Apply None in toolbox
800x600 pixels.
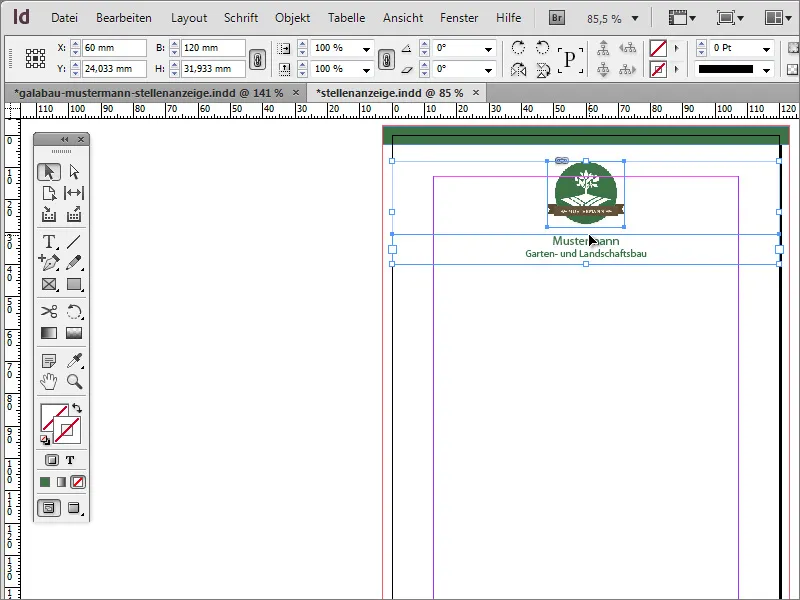pos(78,482)
